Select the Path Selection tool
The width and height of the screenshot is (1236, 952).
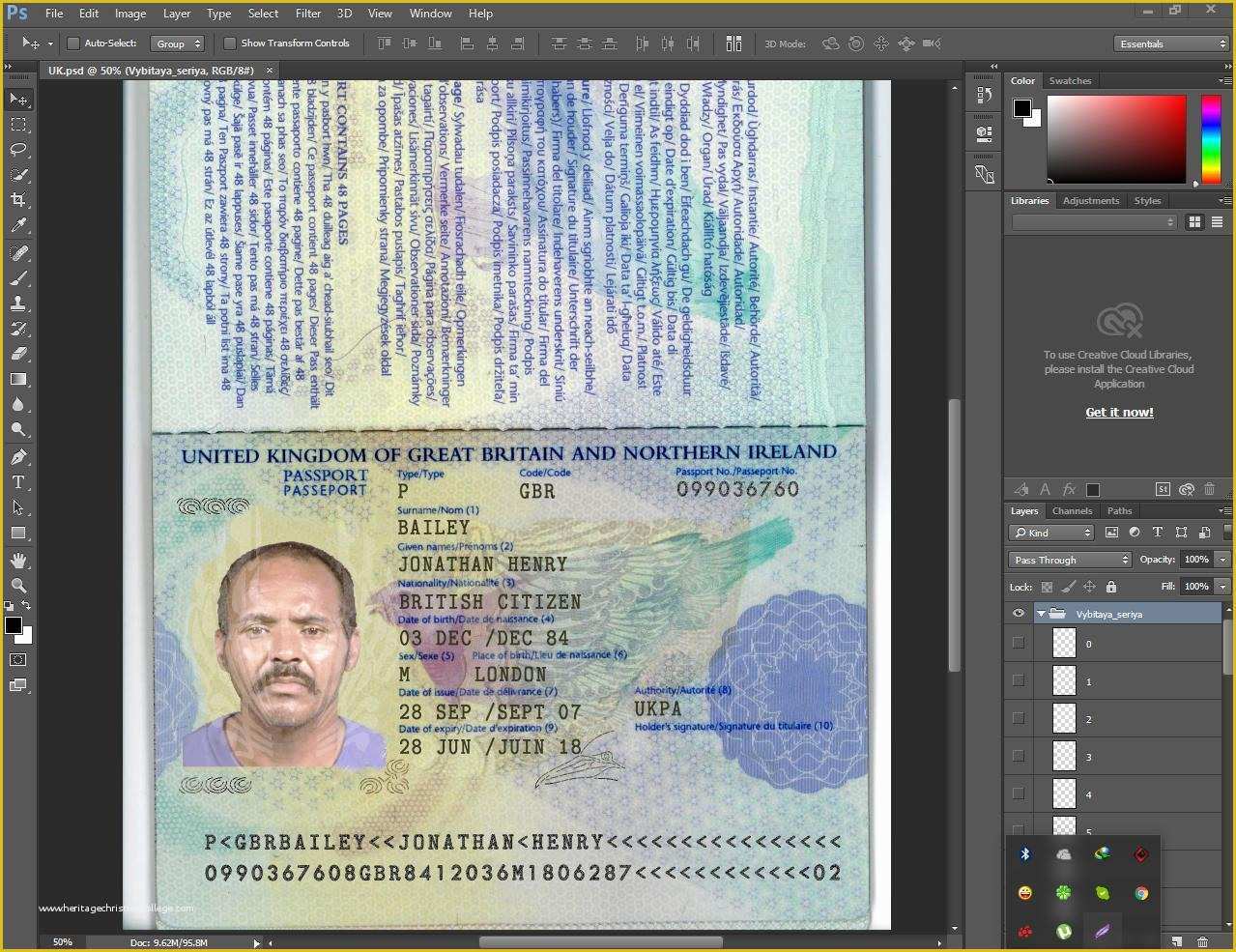pos(18,507)
